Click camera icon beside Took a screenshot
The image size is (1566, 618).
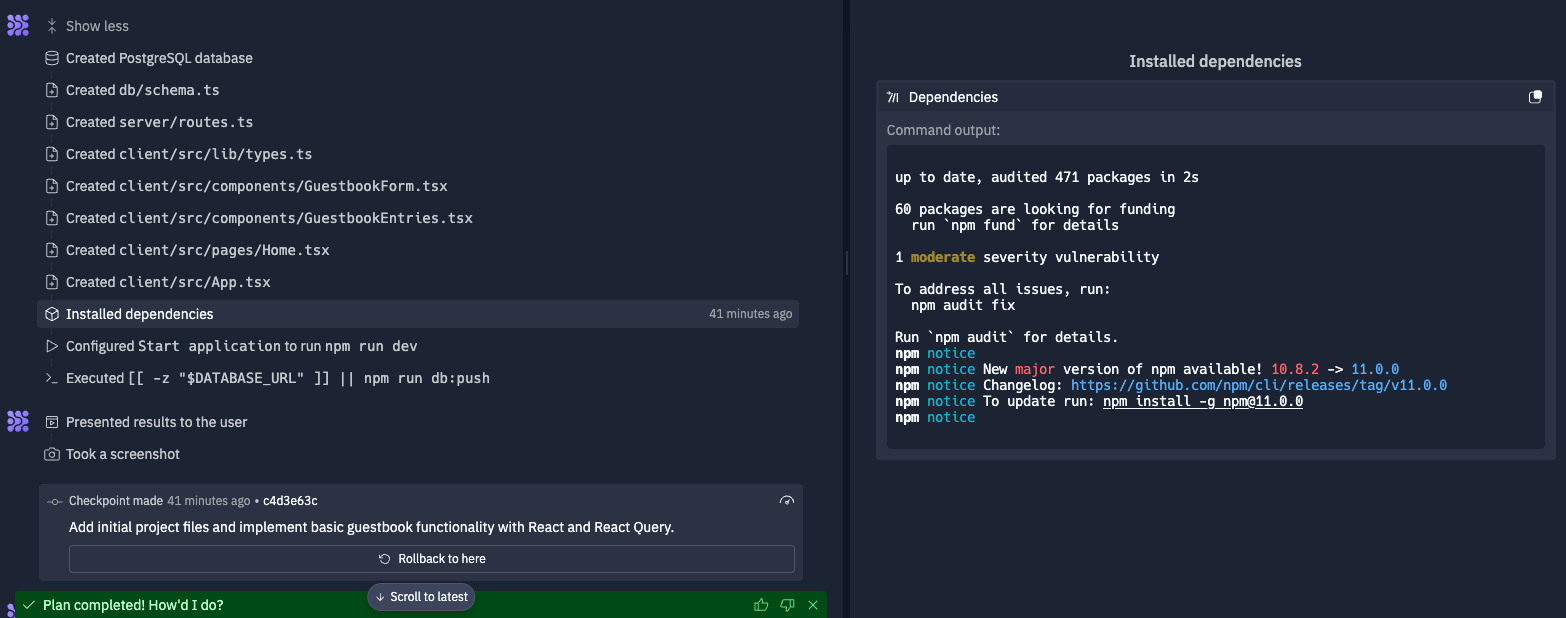pyautogui.click(x=52, y=454)
